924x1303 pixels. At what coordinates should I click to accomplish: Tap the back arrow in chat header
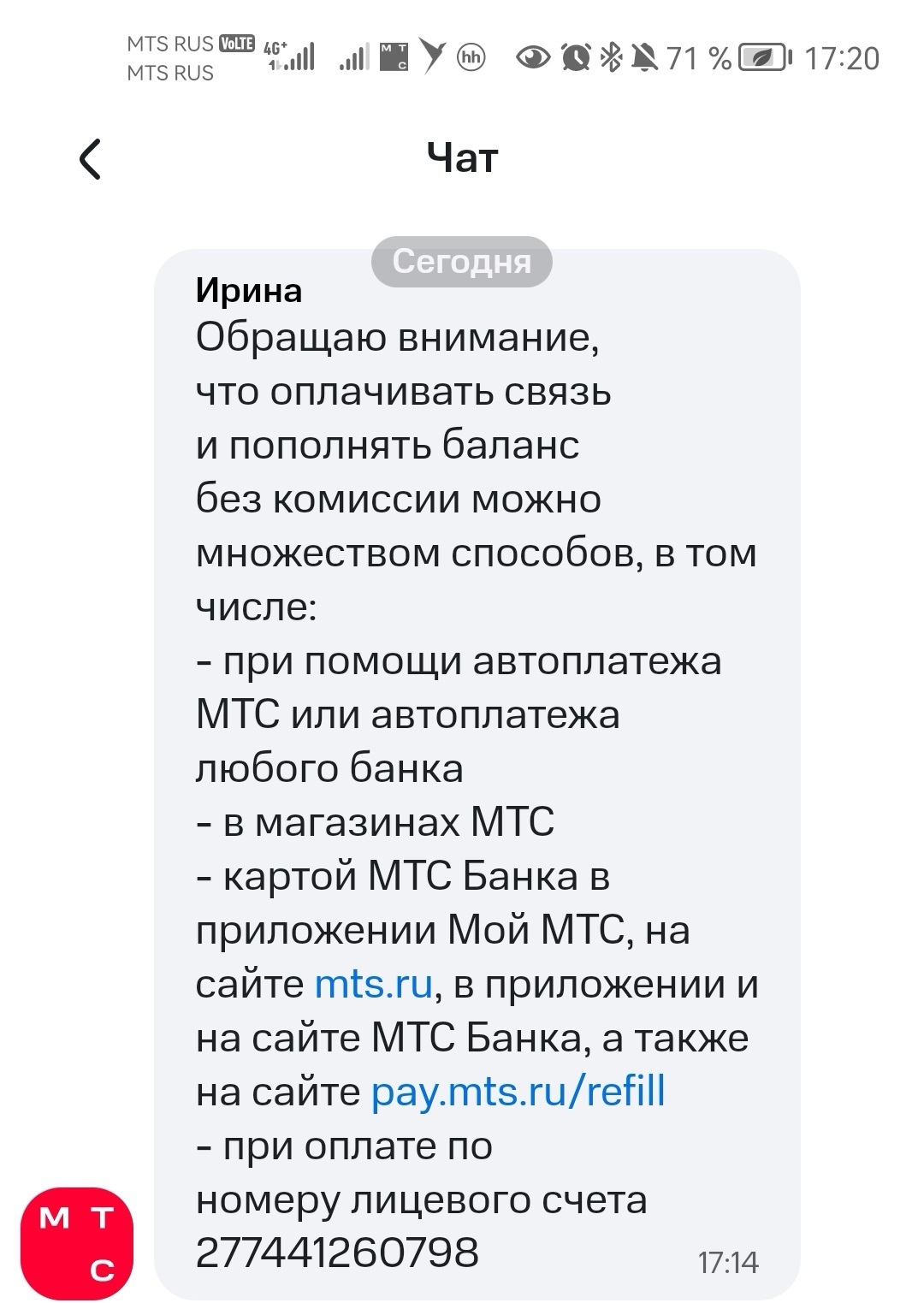point(90,159)
